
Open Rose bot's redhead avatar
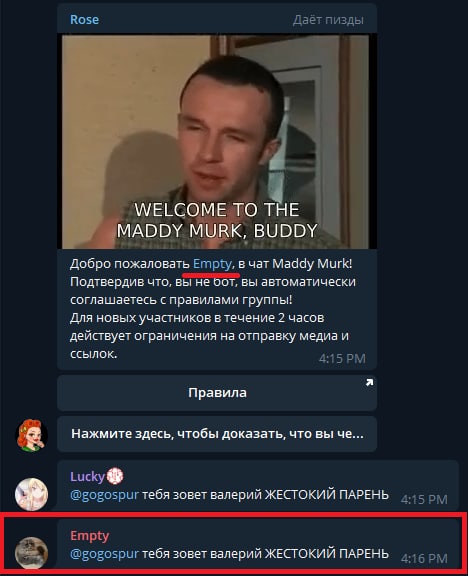(x=31, y=435)
